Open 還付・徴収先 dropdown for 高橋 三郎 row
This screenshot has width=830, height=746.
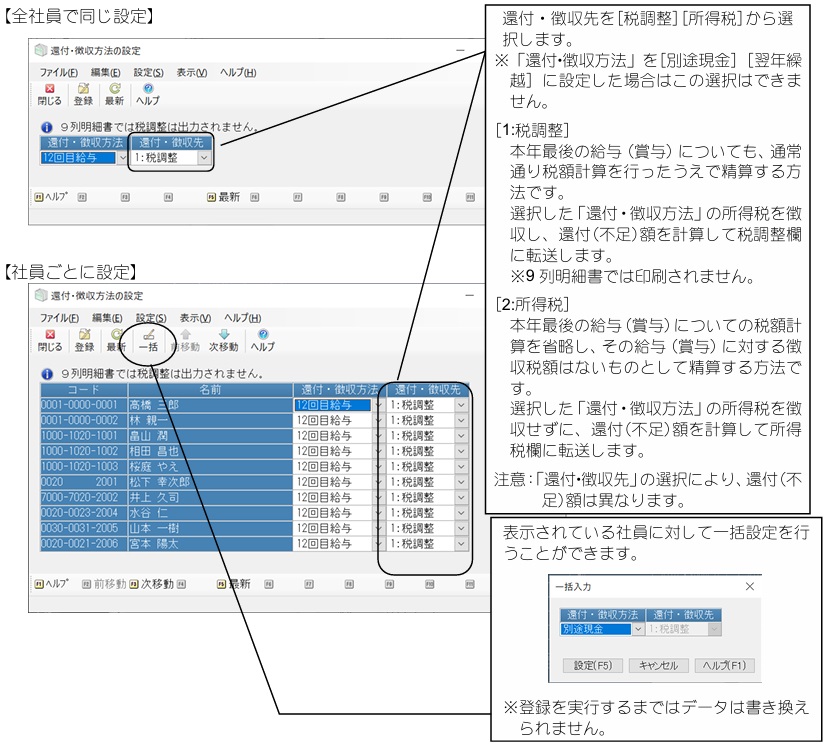click(x=461, y=405)
